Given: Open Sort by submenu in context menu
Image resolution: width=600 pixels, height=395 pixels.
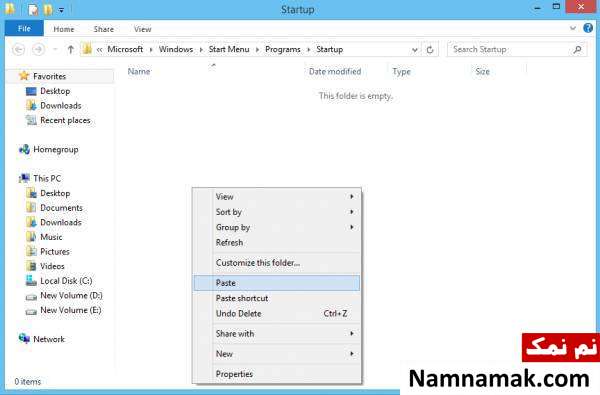Looking at the screenshot, I should (277, 212).
